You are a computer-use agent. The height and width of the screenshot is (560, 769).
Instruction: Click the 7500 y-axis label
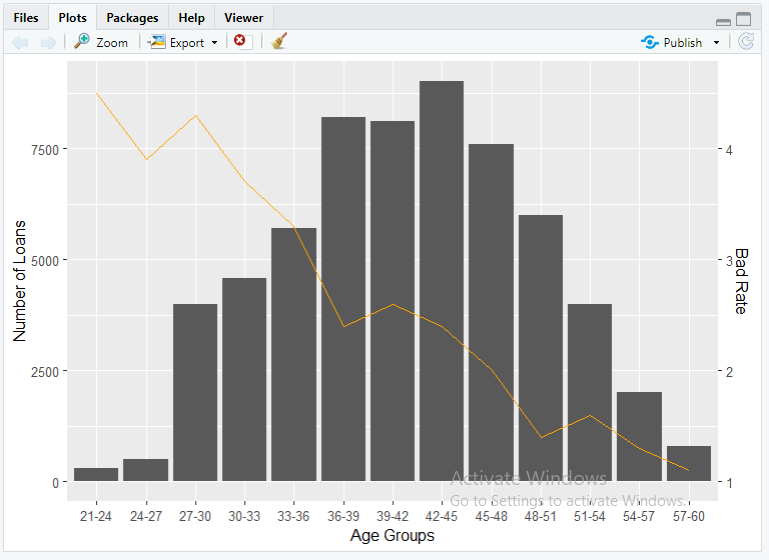[x=45, y=150]
